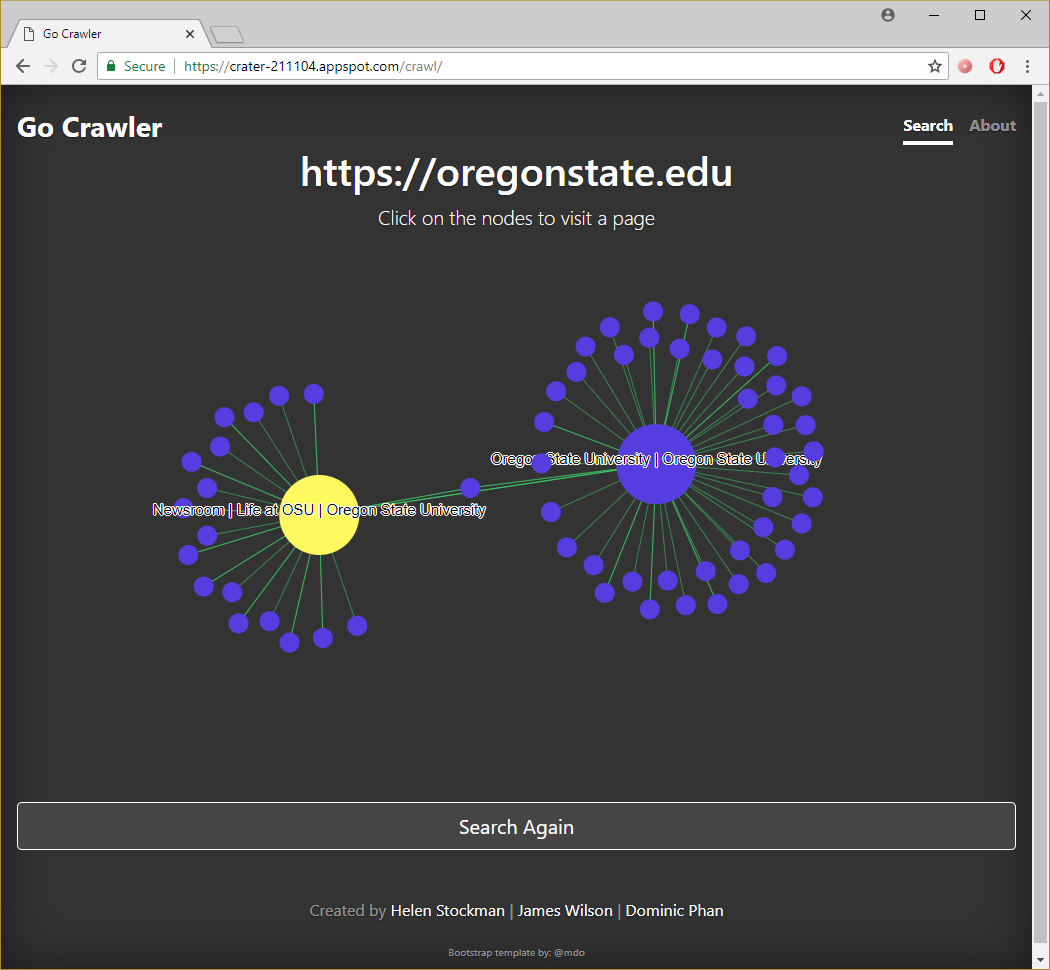Open the About nav link
The height and width of the screenshot is (970, 1050).
pyautogui.click(x=992, y=126)
